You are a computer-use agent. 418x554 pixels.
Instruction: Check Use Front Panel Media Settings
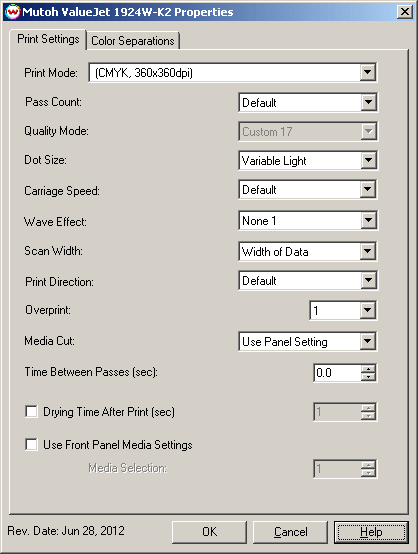[31, 444]
